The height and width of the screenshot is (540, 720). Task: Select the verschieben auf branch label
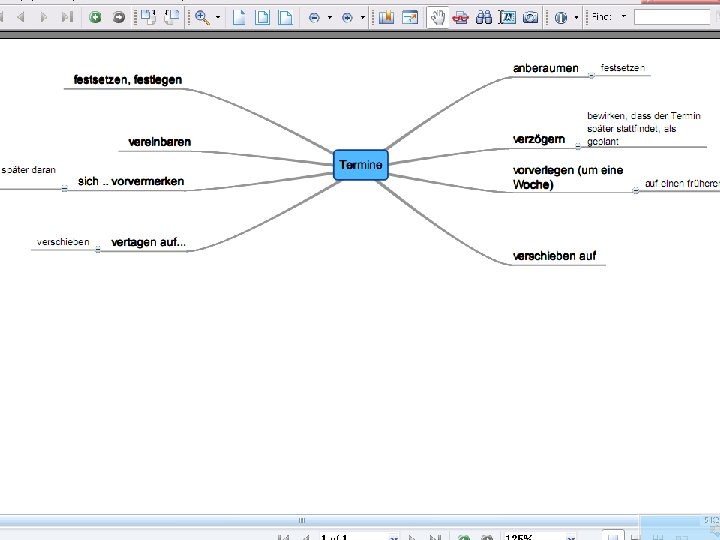[x=554, y=256]
